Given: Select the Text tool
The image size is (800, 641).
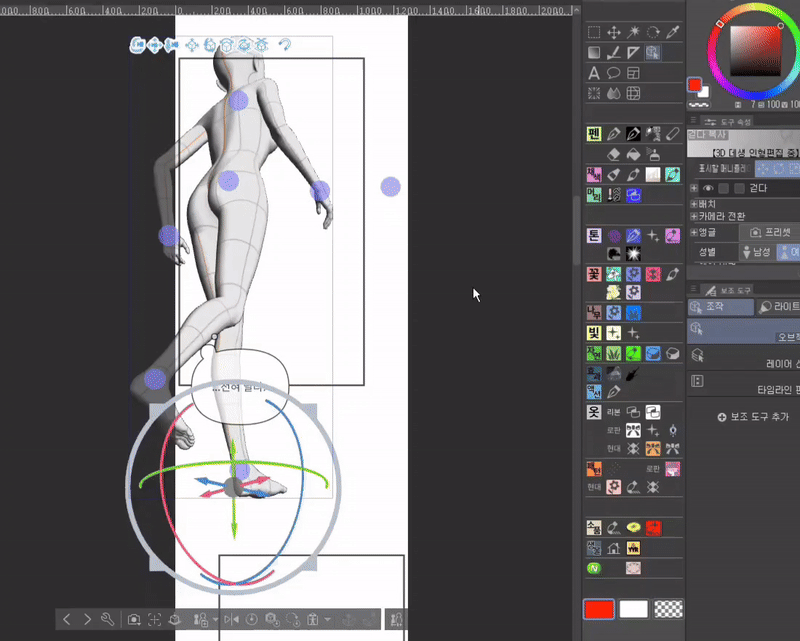Looking at the screenshot, I should [594, 73].
